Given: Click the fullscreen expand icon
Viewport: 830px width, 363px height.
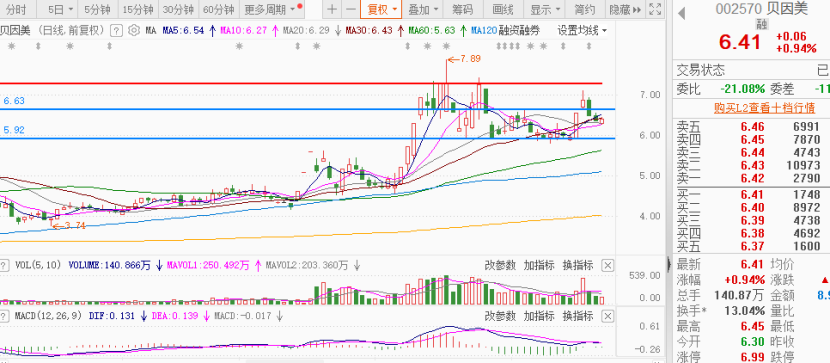Looking at the screenshot, I should point(655,9).
